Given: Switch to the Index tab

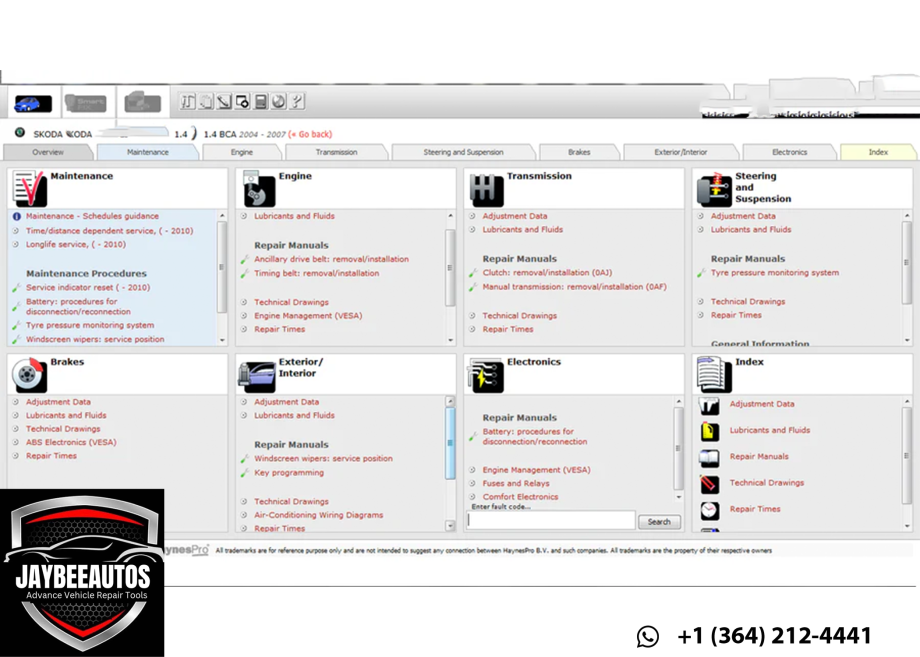Looking at the screenshot, I should pyautogui.click(x=878, y=152).
